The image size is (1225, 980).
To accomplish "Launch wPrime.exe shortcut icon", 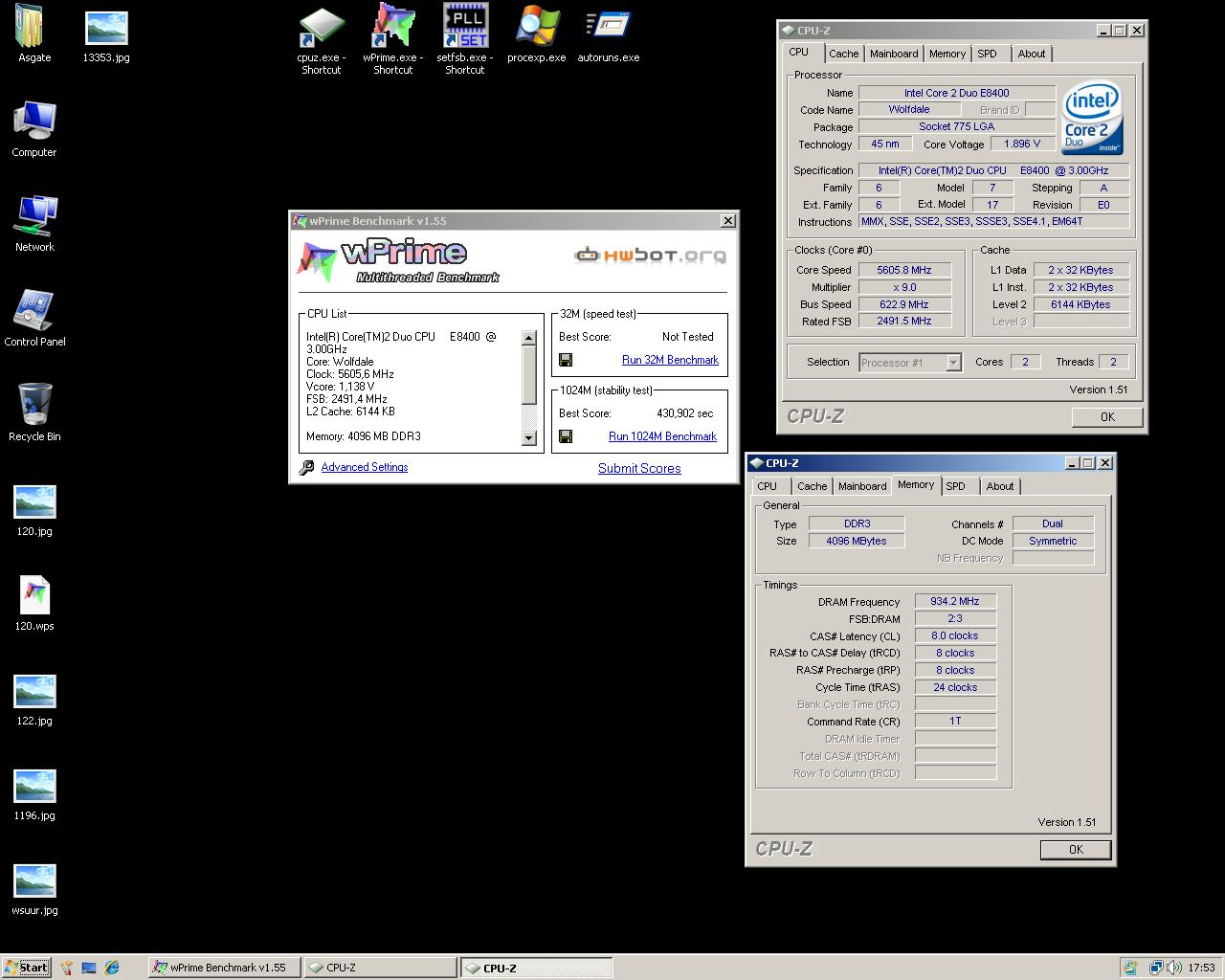I will coord(392,40).
